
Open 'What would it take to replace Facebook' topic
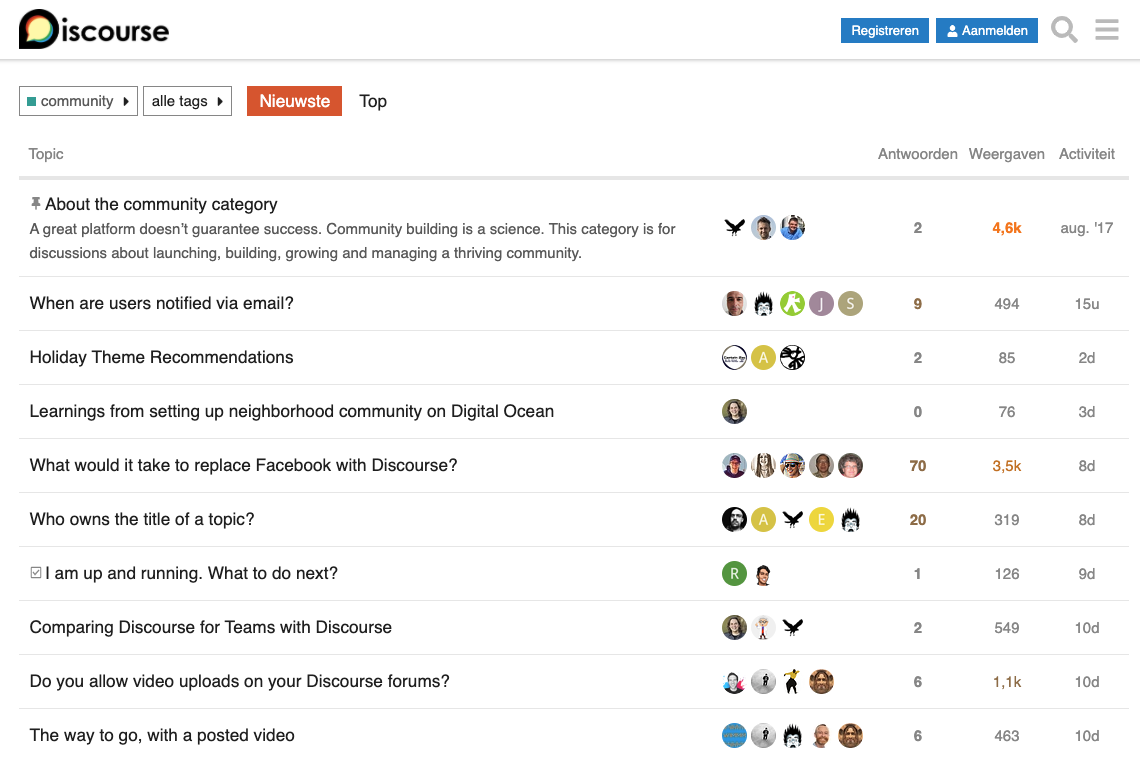(244, 465)
